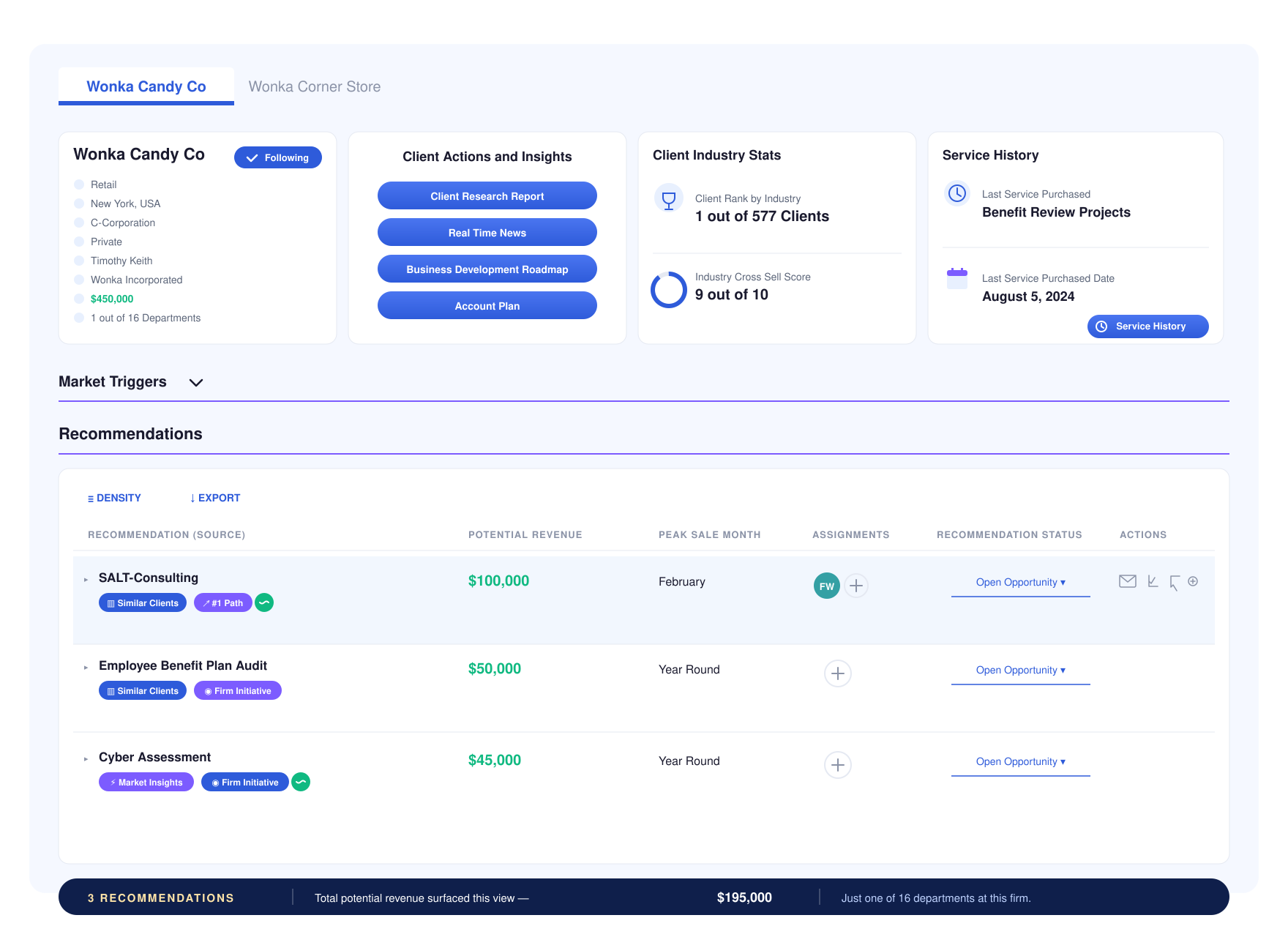Switch to the Wonka Corner Store tab

point(315,86)
